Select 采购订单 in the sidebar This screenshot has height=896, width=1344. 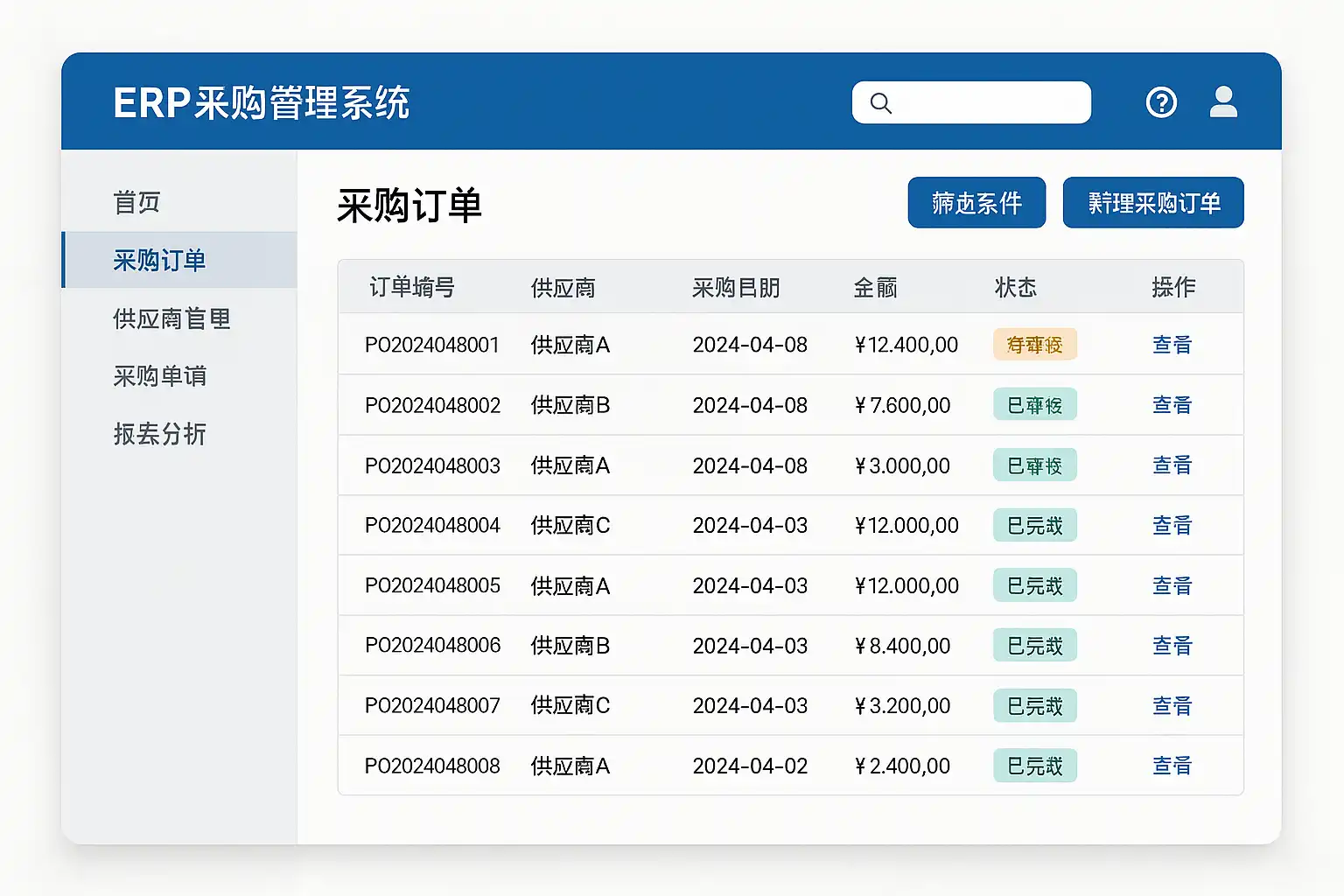[x=159, y=260]
